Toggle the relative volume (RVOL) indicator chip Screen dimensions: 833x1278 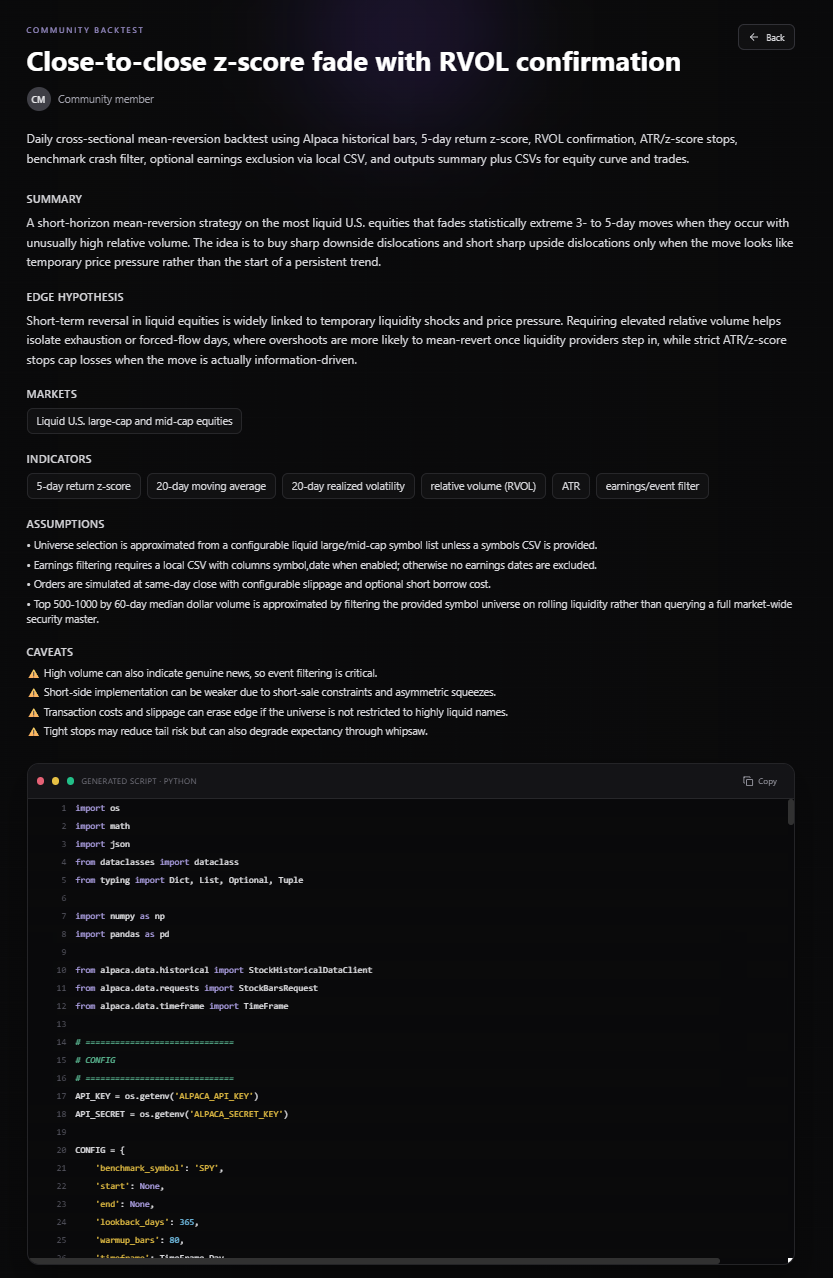point(483,486)
